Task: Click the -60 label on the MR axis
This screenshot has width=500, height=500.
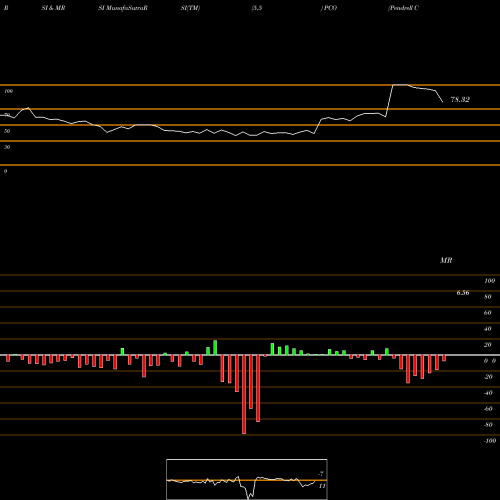Action: click(x=488, y=409)
